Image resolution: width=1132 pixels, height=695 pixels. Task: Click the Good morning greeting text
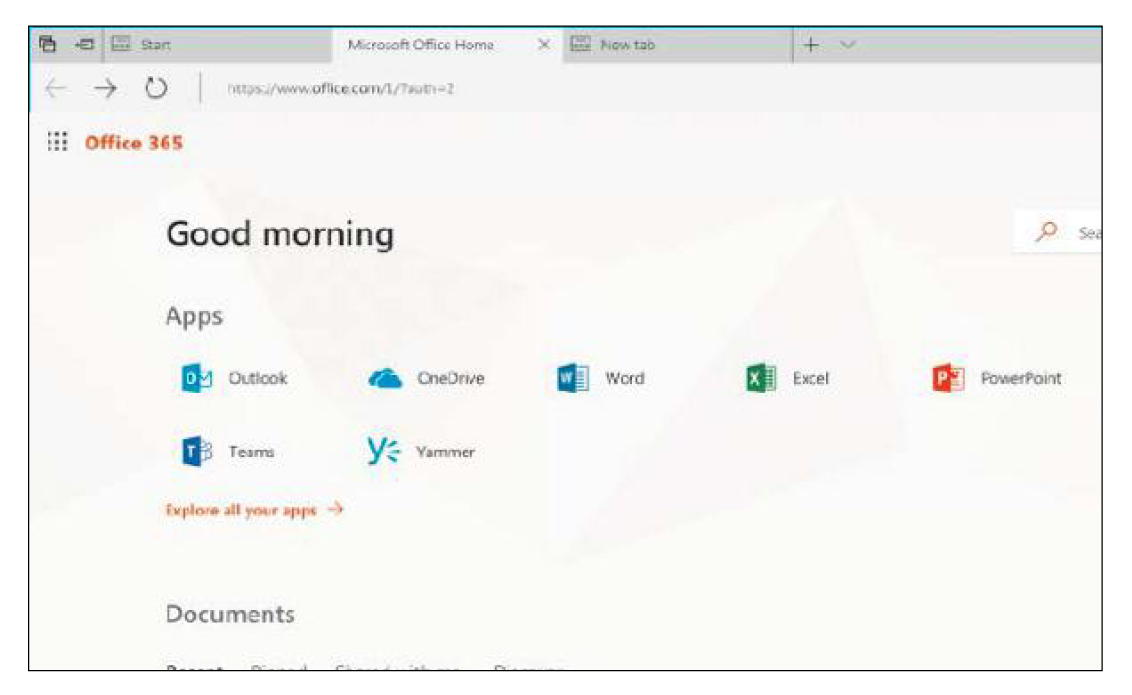pos(280,234)
